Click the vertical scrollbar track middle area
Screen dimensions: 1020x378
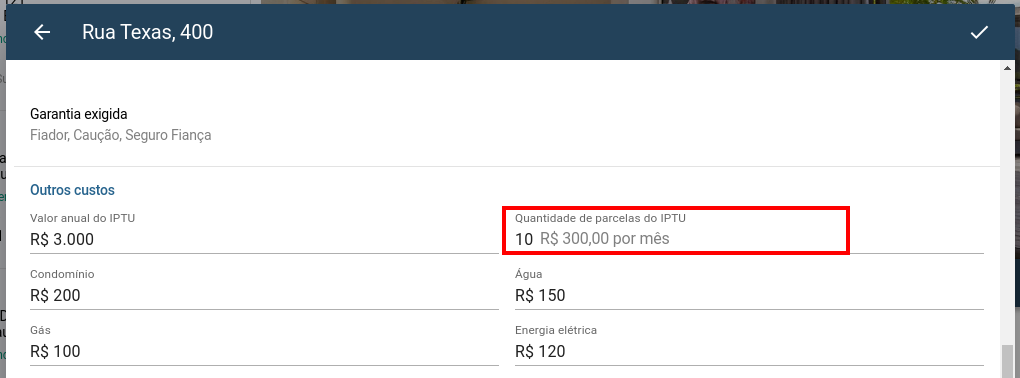point(1007,208)
